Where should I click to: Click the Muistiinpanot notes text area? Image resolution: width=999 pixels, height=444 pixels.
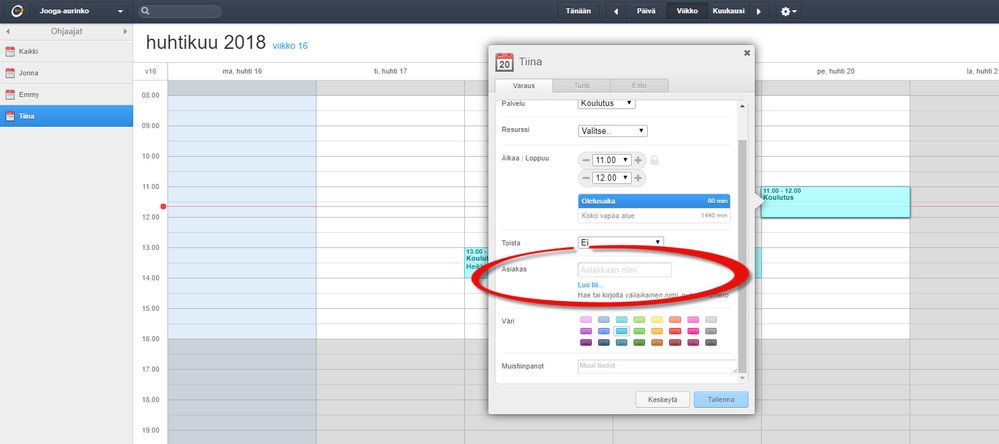pos(658,366)
